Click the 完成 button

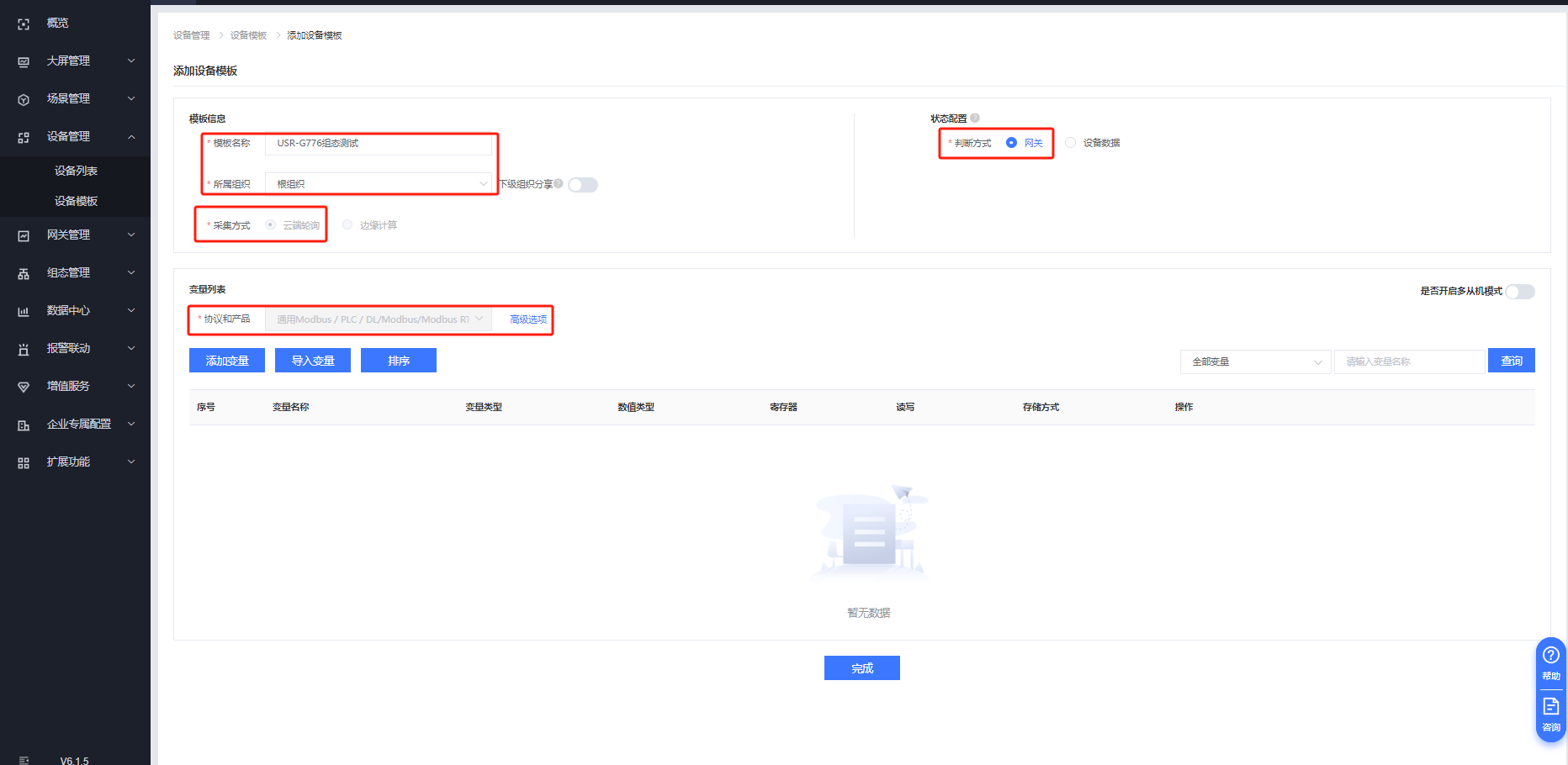point(861,668)
